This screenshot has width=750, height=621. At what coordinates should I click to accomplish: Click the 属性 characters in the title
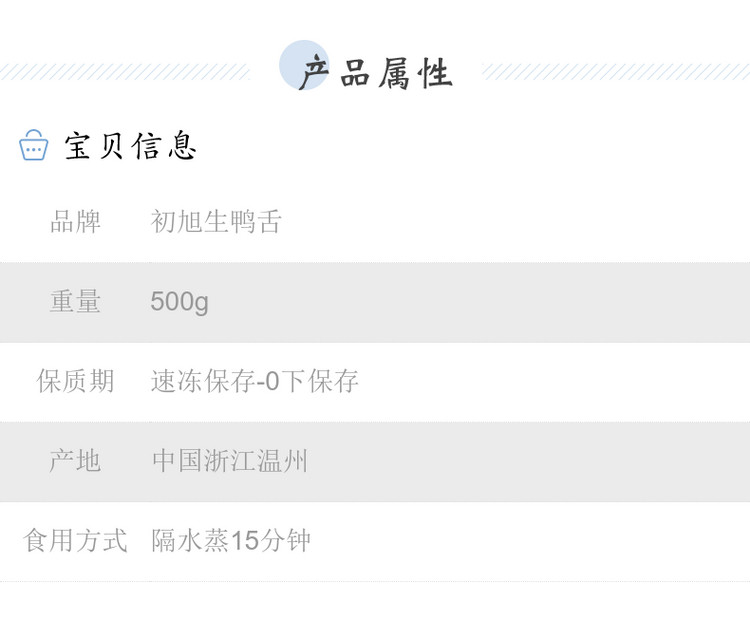pyautogui.click(x=415, y=74)
